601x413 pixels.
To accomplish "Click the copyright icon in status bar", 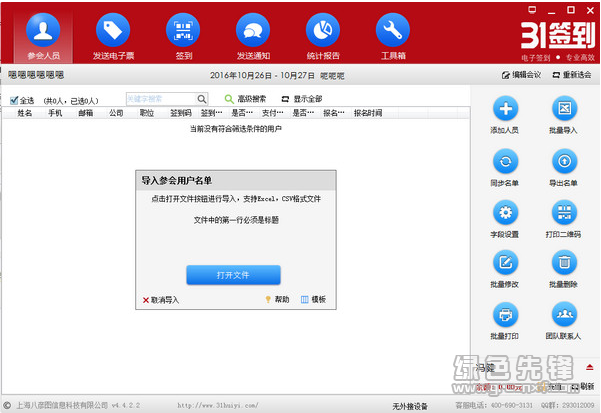I will [x=7, y=405].
